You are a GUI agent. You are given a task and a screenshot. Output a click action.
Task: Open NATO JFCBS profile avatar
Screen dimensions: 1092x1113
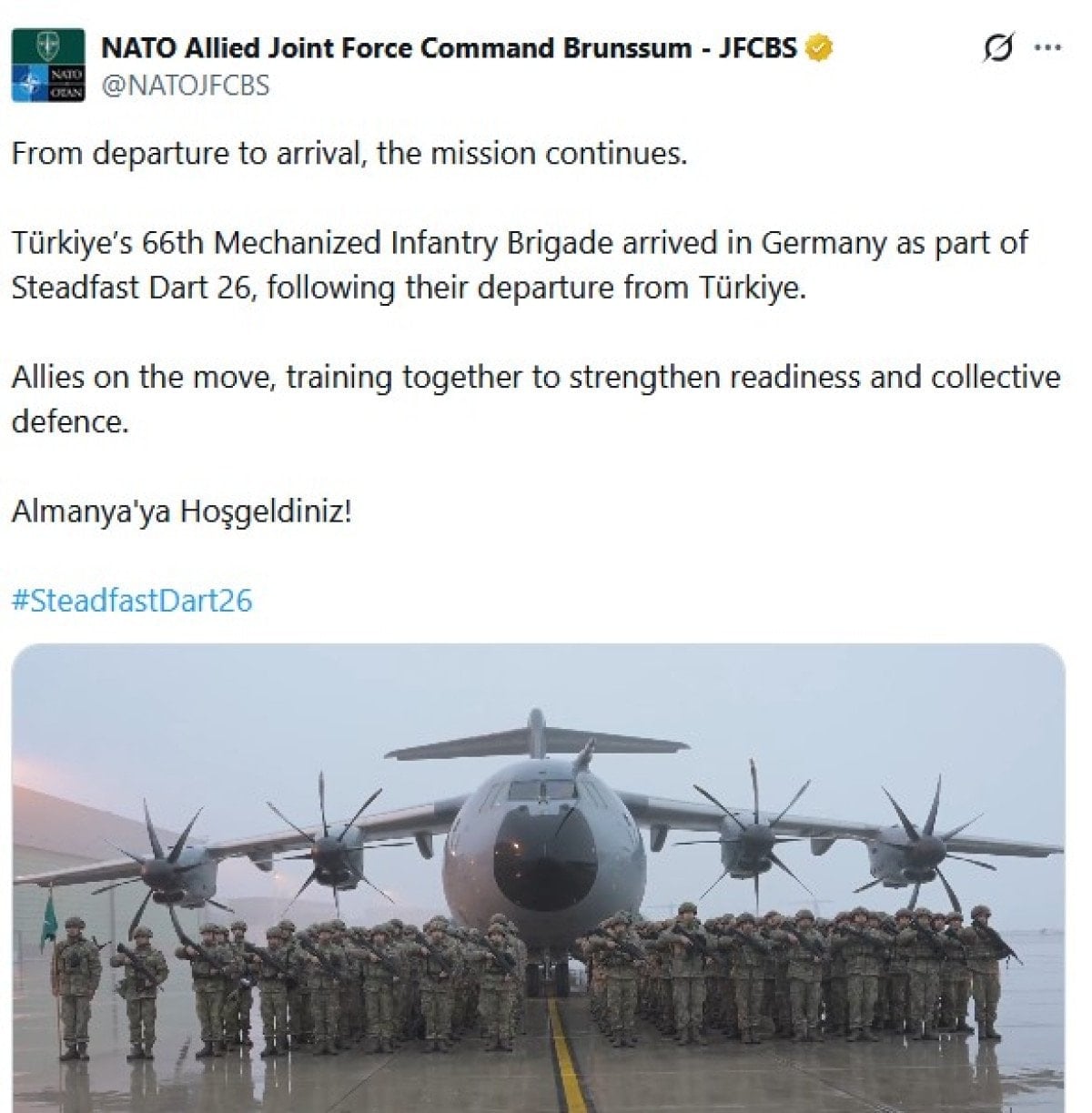pyautogui.click(x=48, y=65)
